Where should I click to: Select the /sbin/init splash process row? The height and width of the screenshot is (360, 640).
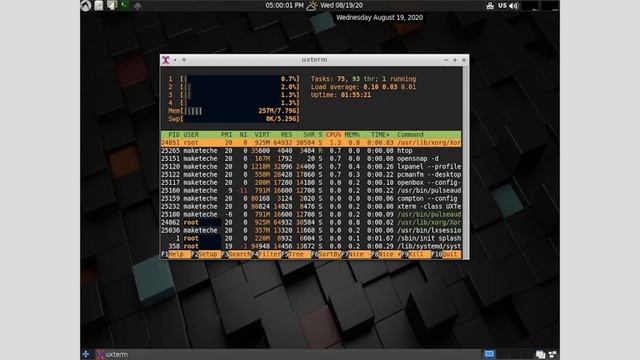(311, 238)
